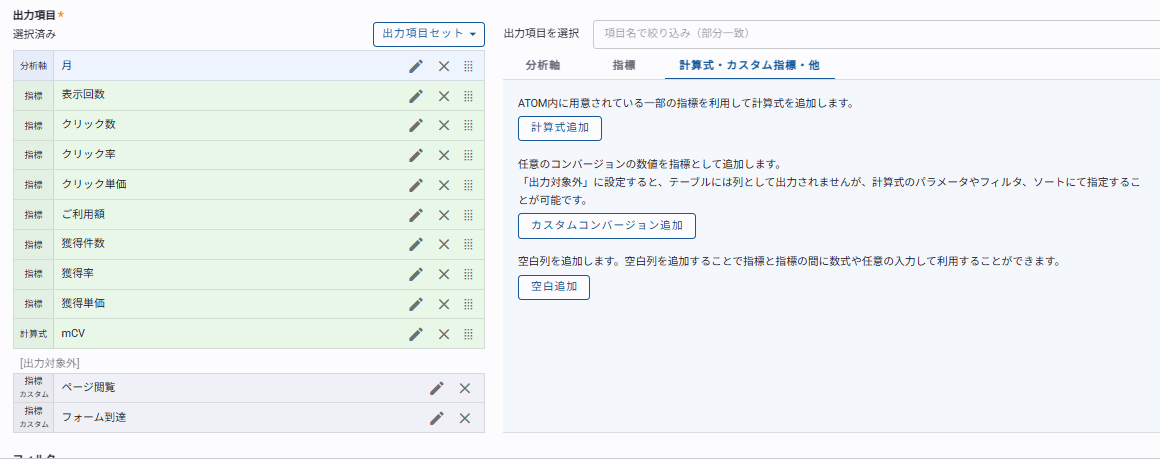Edit ページ閲覧 custom metric
1160x459 pixels.
point(436,389)
